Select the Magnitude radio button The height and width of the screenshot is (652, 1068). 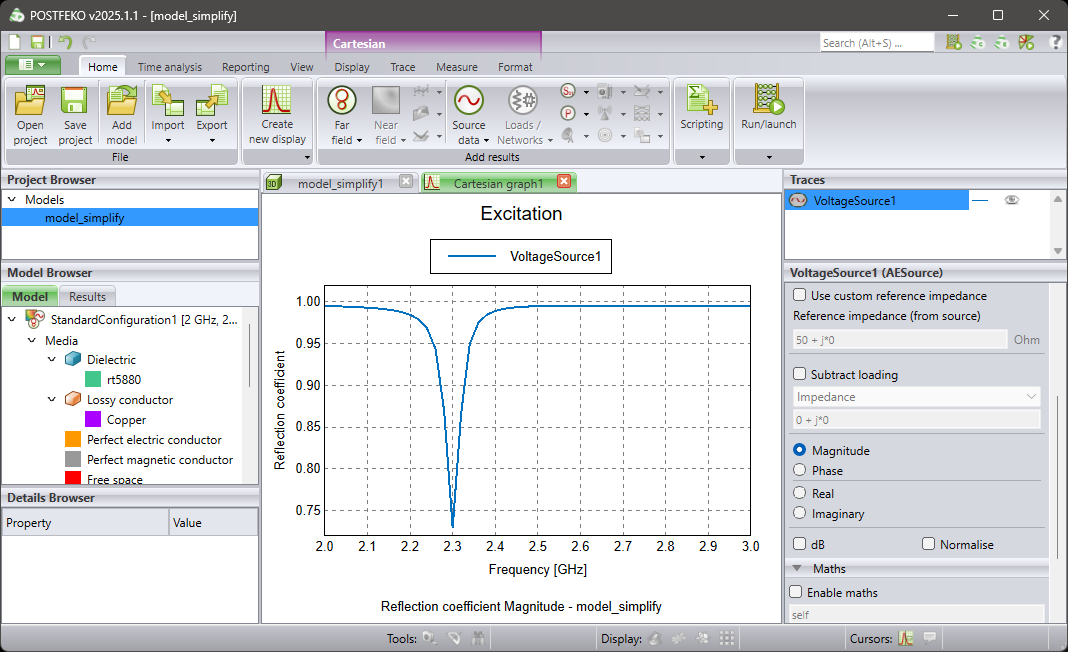(x=800, y=450)
